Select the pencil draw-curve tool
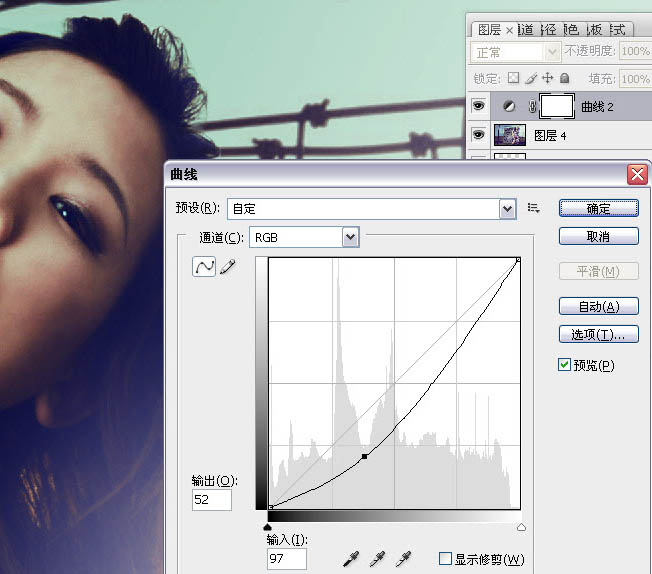The image size is (652, 574). click(x=227, y=267)
